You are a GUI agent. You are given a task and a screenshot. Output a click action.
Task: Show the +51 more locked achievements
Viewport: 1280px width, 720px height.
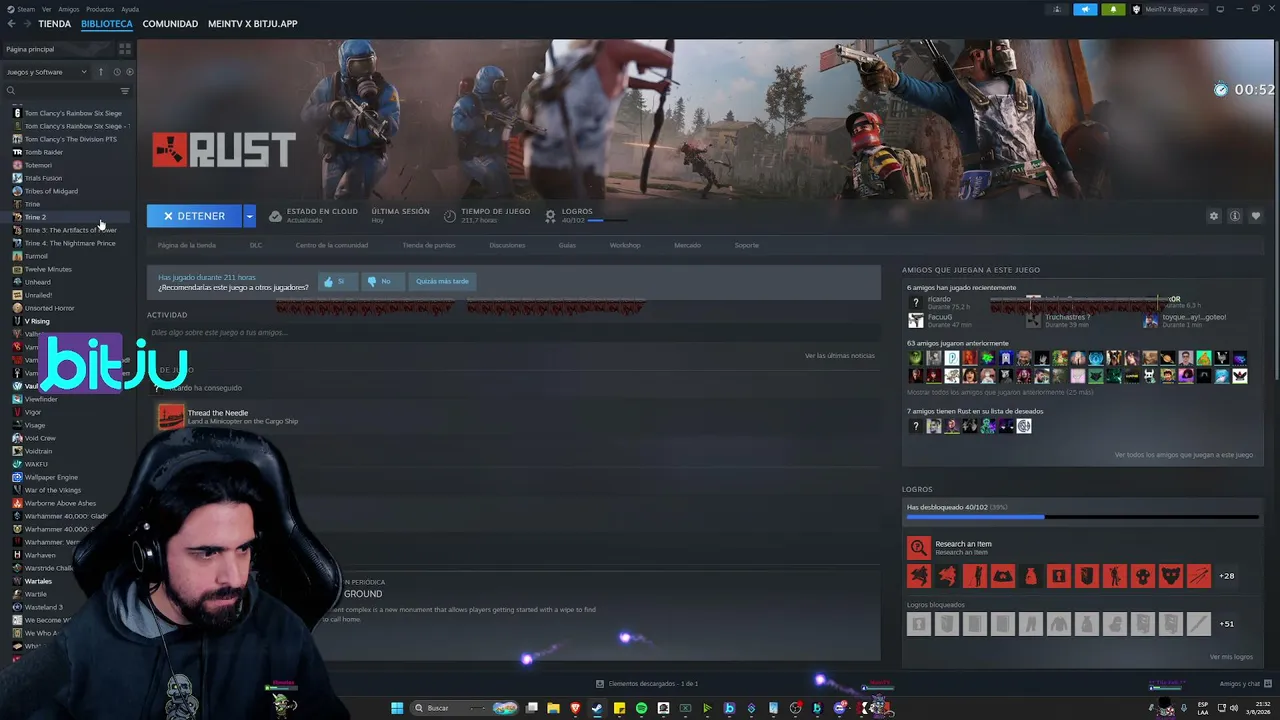(x=1226, y=624)
